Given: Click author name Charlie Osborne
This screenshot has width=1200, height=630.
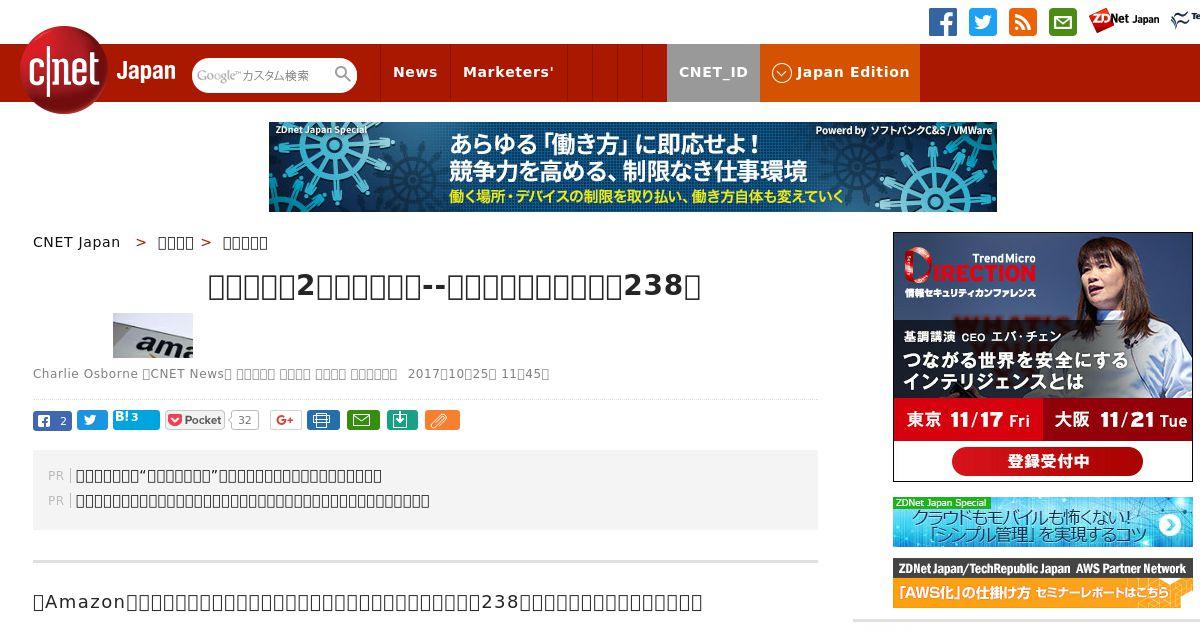Looking at the screenshot, I should coord(85,374).
